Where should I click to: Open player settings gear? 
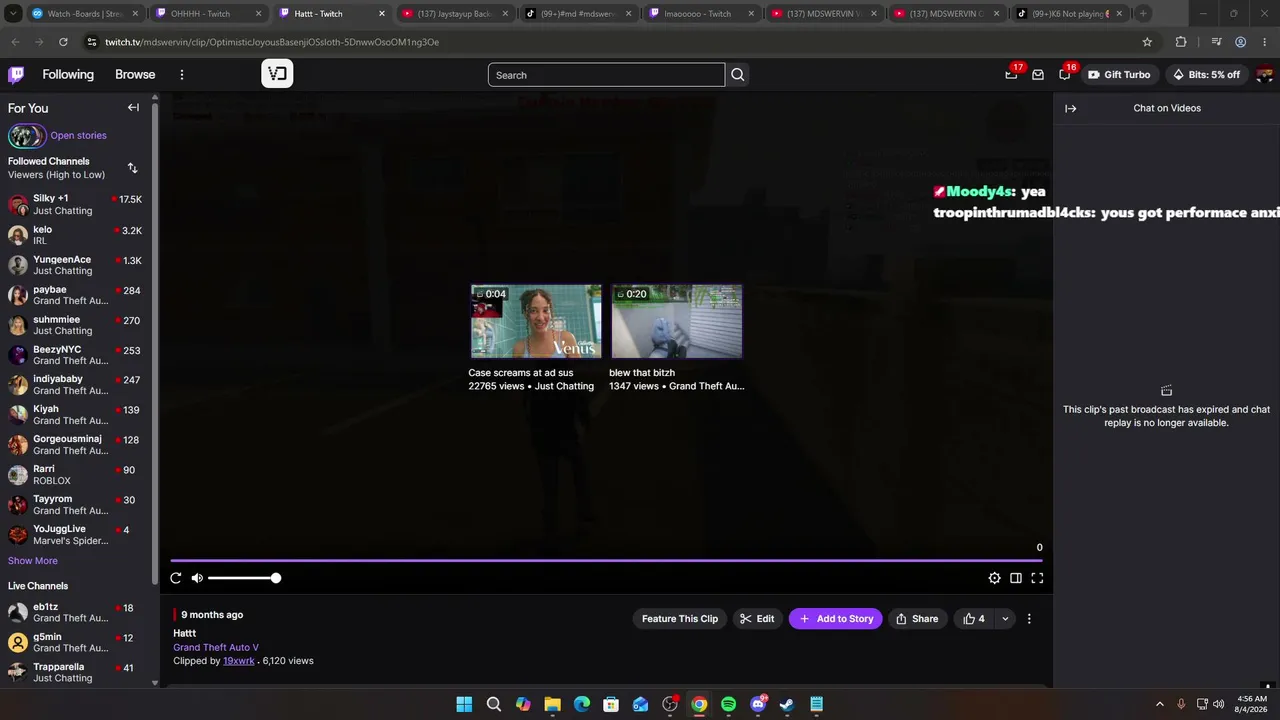click(994, 578)
